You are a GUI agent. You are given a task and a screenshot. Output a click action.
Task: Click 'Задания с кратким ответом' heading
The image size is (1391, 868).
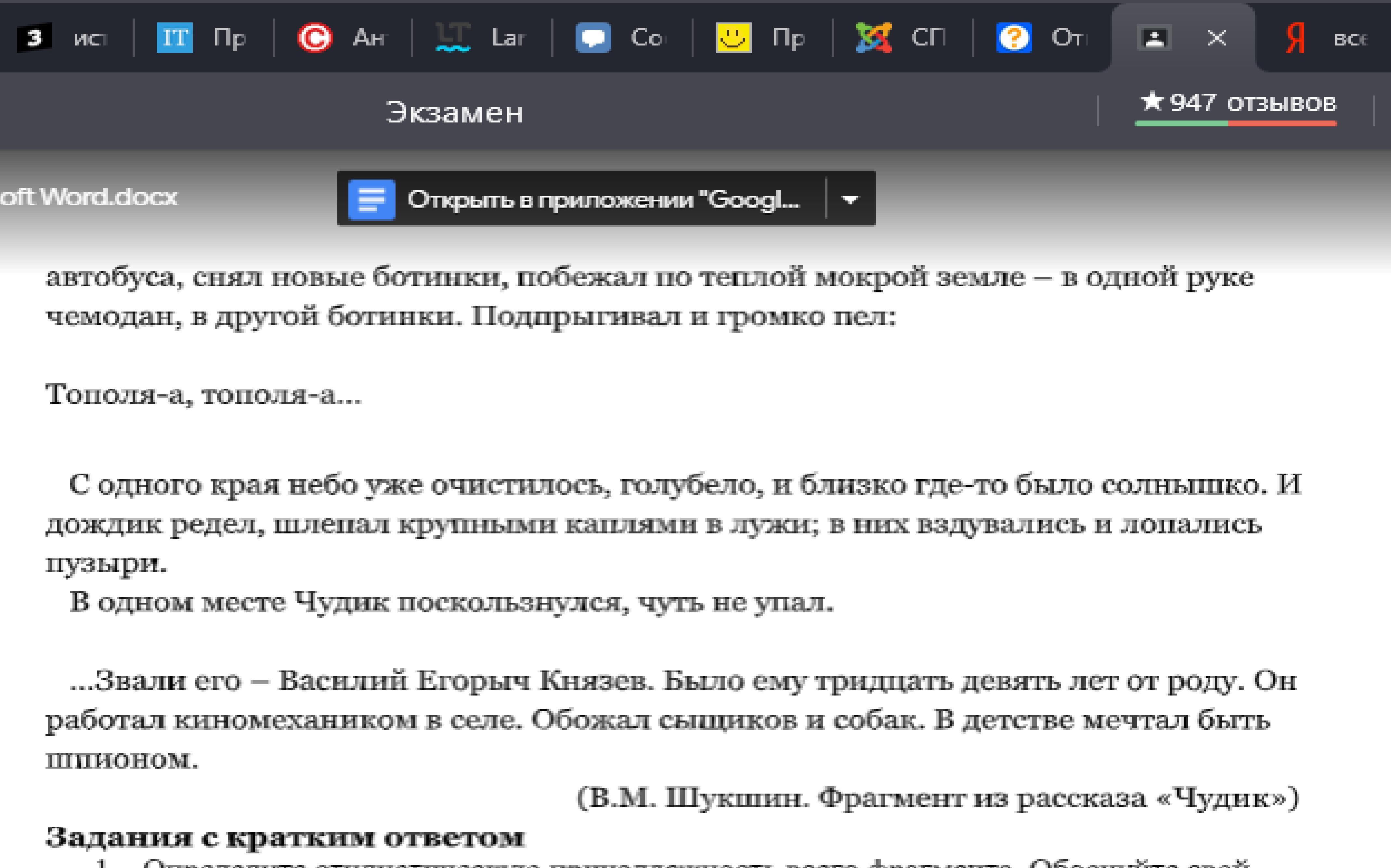(285, 837)
